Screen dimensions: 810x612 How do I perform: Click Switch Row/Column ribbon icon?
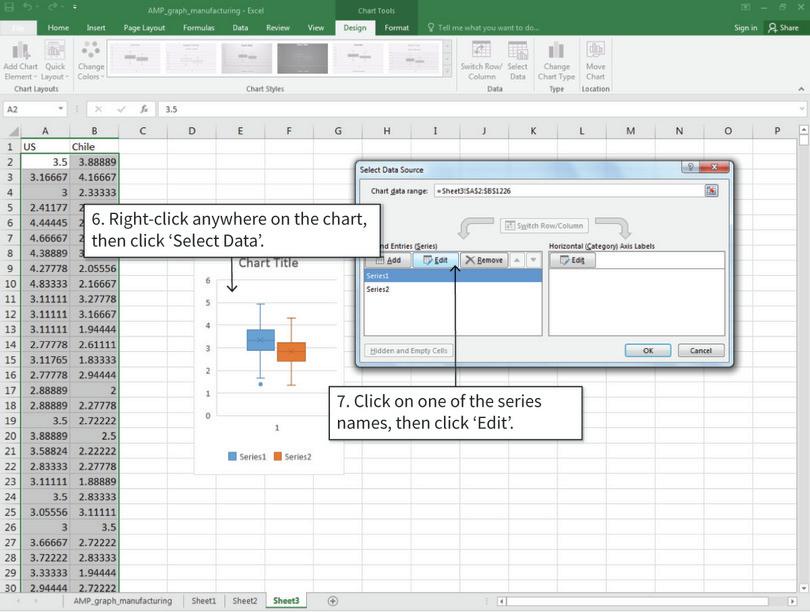pyautogui.click(x=481, y=61)
